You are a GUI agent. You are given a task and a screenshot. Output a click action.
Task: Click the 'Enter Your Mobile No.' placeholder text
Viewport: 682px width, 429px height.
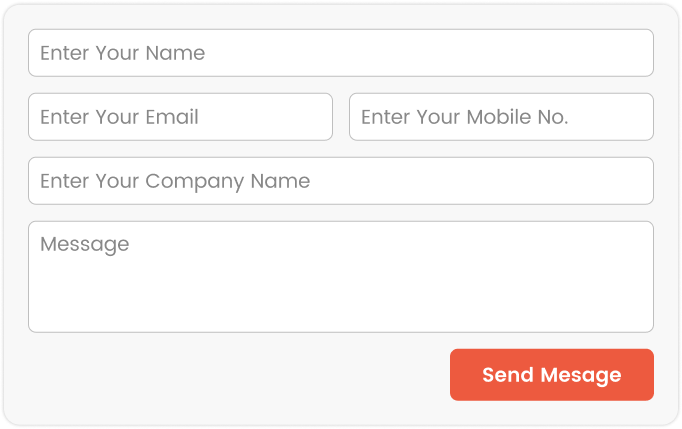464,117
